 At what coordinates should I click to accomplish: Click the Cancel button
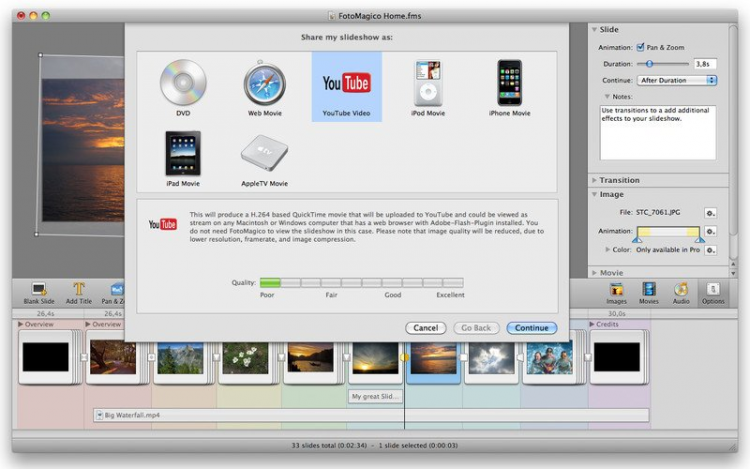point(426,328)
